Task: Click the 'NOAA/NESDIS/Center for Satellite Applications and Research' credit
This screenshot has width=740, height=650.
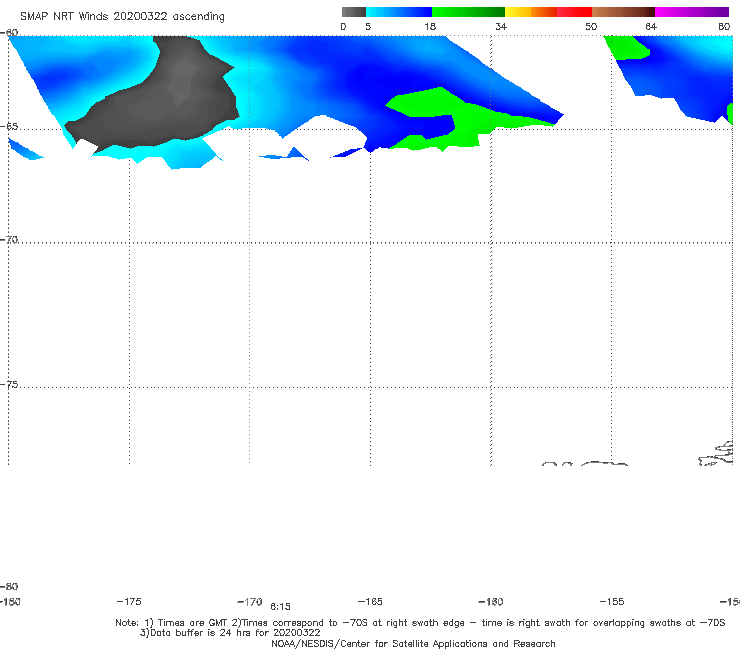Action: point(413,643)
